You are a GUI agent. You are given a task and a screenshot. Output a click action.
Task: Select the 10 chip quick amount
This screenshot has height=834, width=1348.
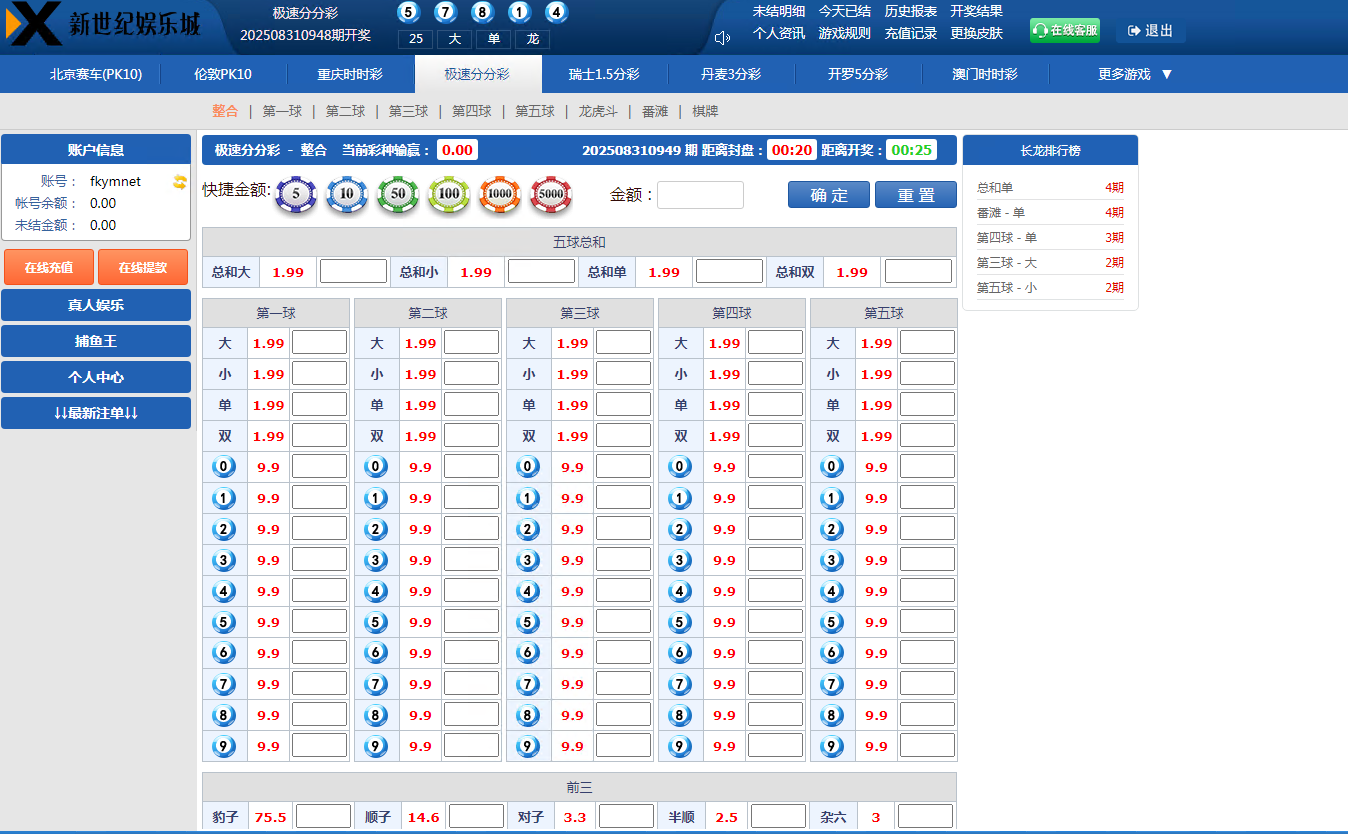pos(346,195)
